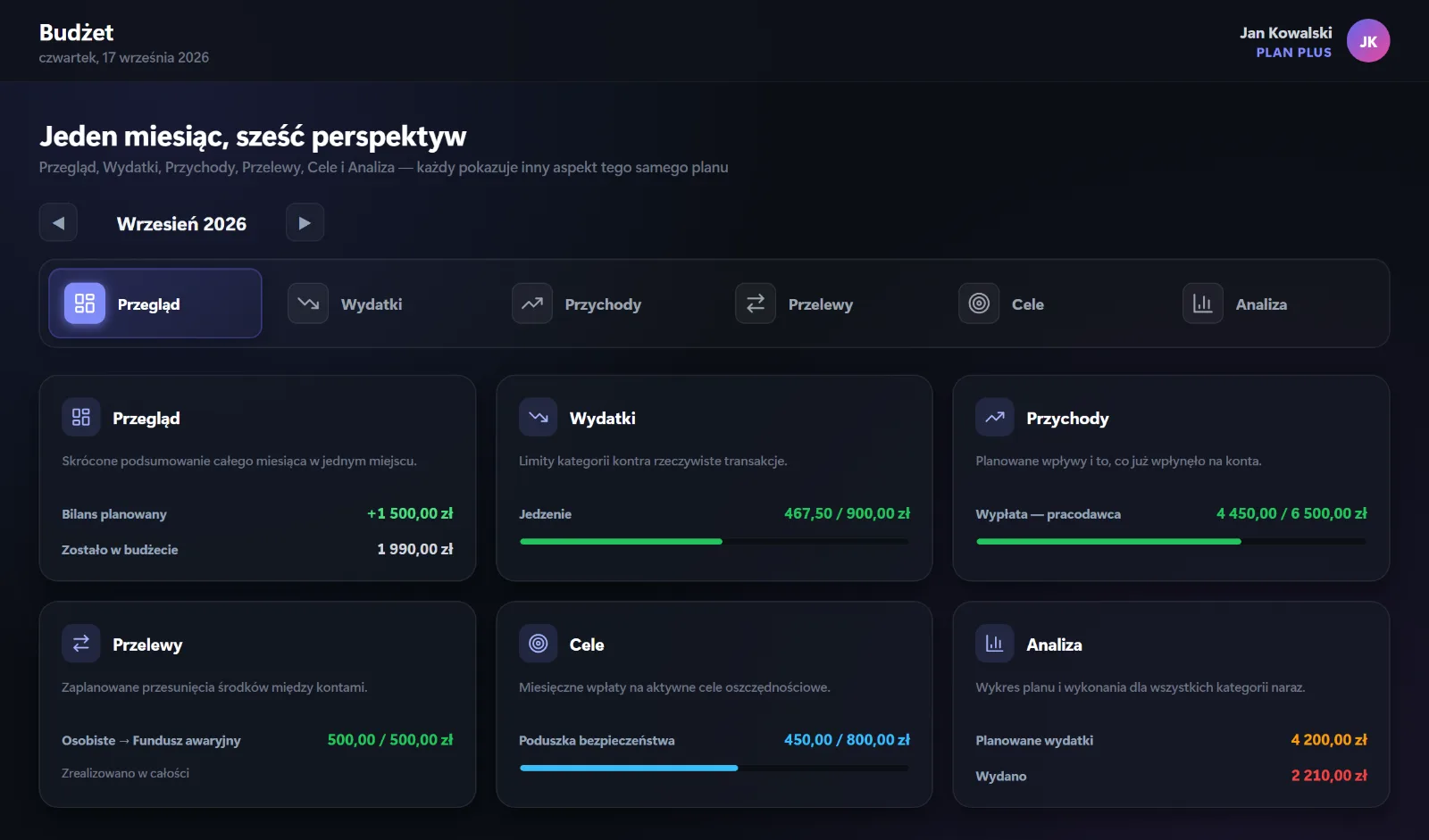
Task: Open the Przegląd card title
Action: 146,419
